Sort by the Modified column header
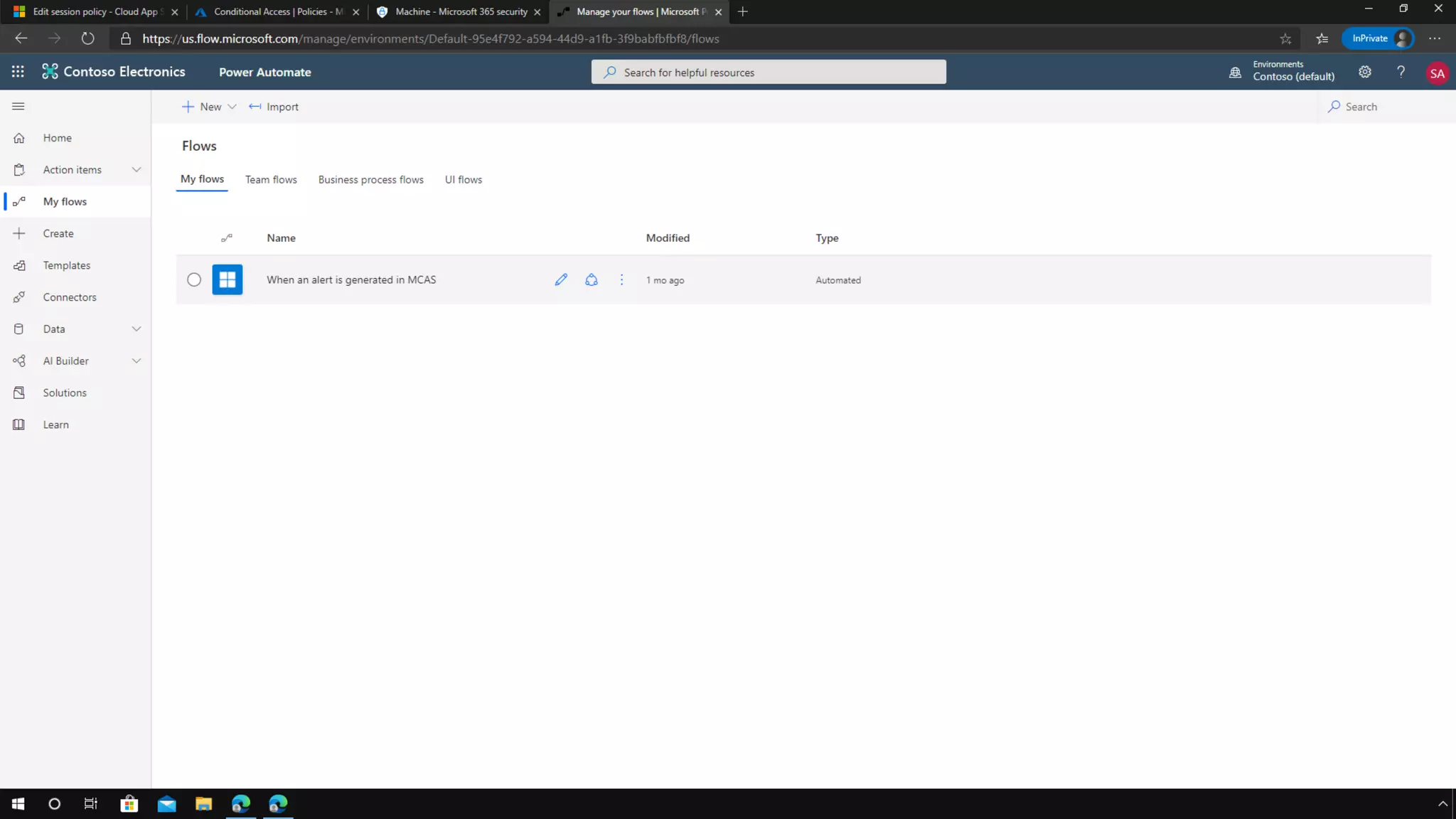 tap(668, 238)
